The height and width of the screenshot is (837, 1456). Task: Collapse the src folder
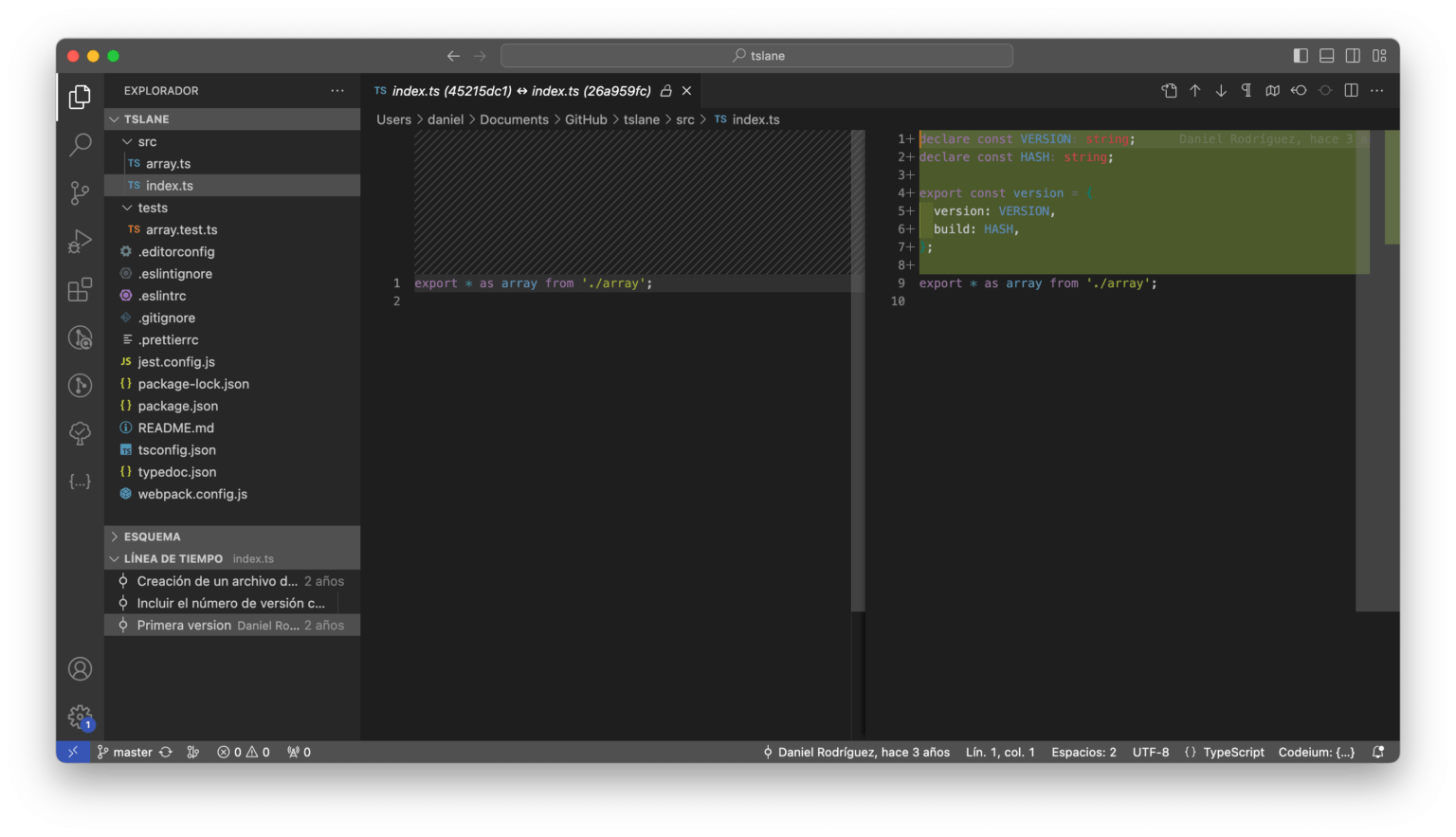point(232,141)
